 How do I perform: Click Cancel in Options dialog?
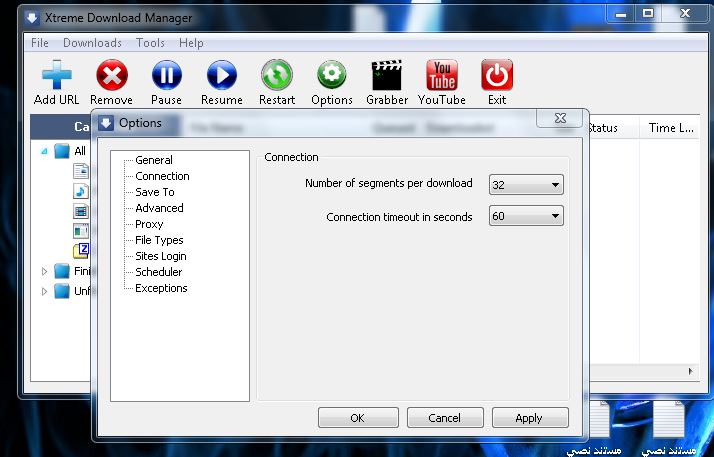[x=444, y=418]
